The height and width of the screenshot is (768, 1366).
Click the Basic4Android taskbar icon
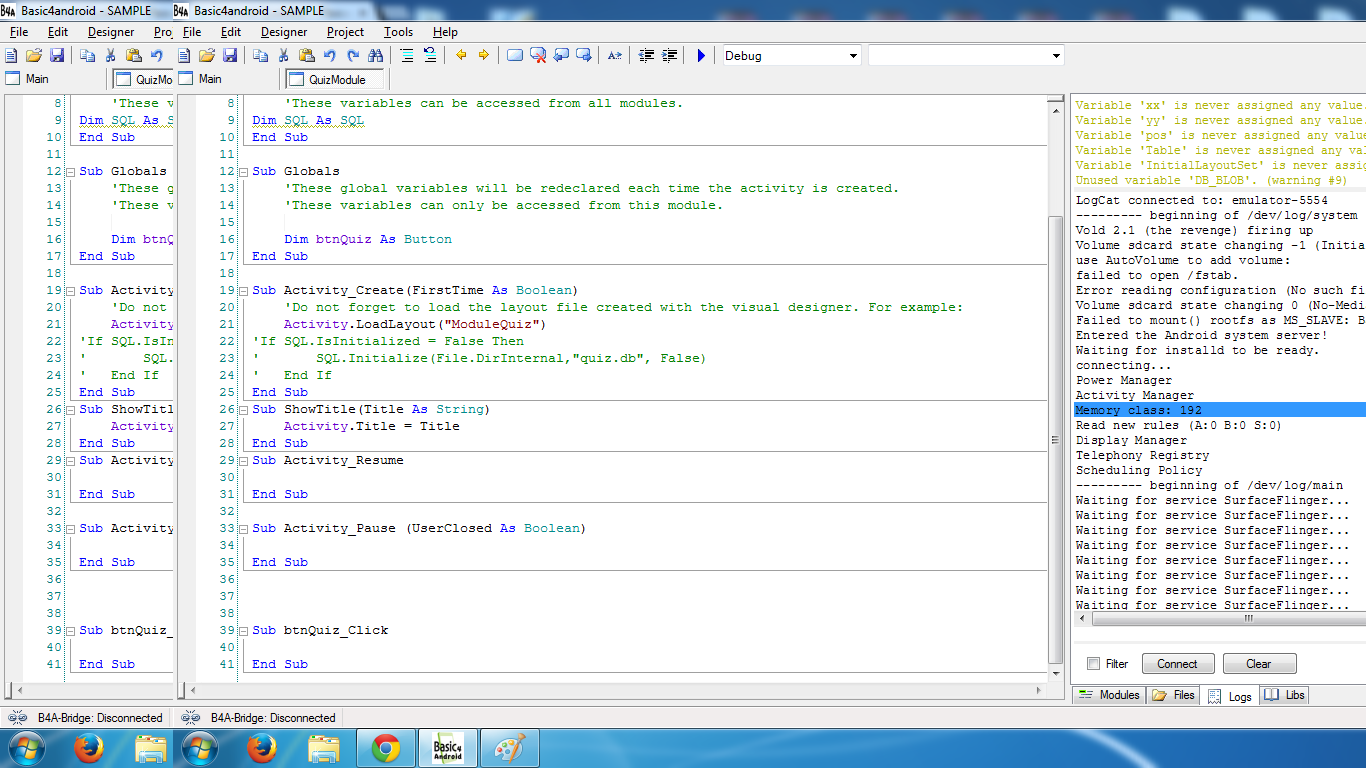pyautogui.click(x=447, y=748)
